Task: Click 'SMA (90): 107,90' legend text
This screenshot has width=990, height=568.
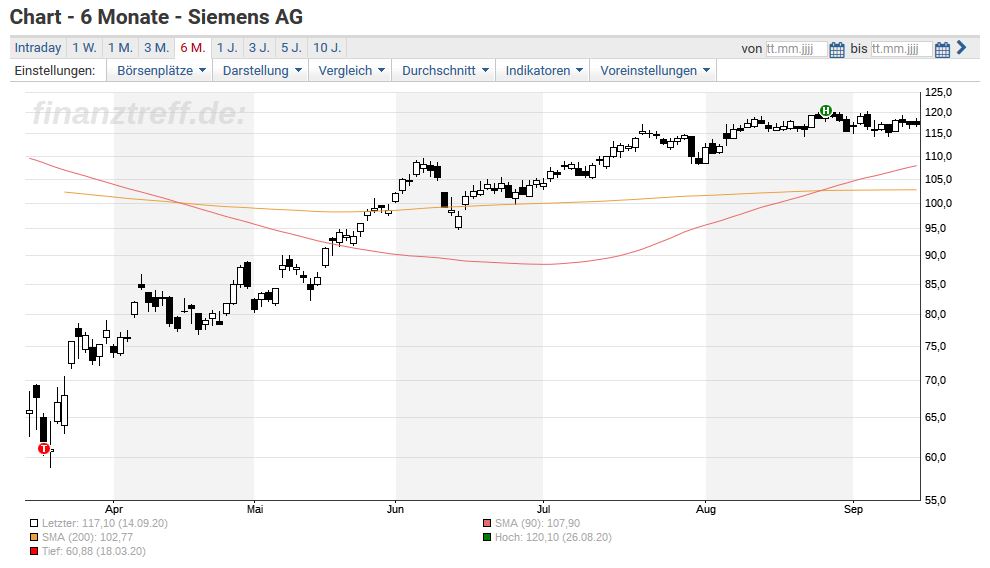Action: (x=537, y=523)
